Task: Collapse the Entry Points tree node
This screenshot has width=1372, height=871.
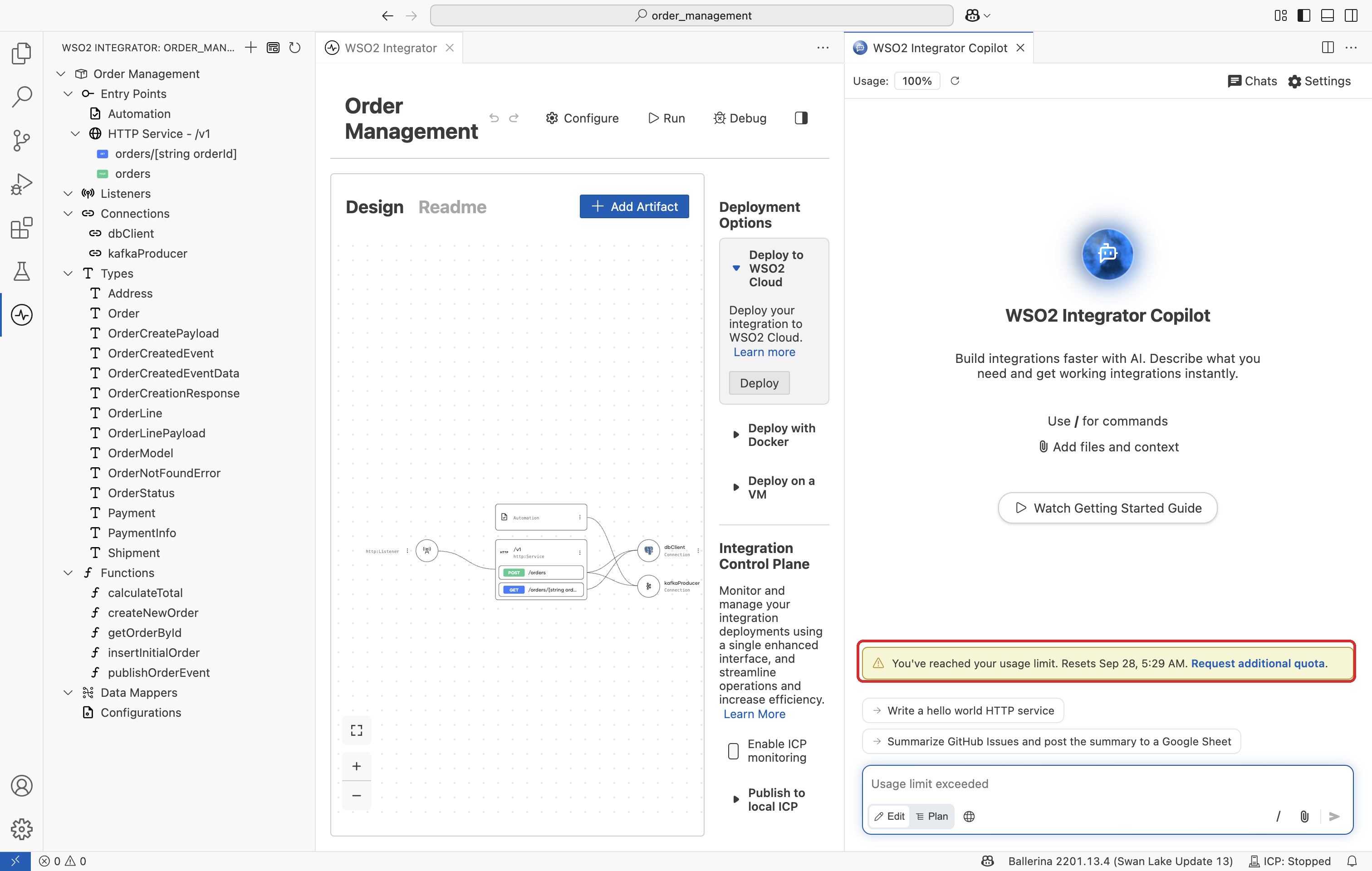Action: (69, 93)
